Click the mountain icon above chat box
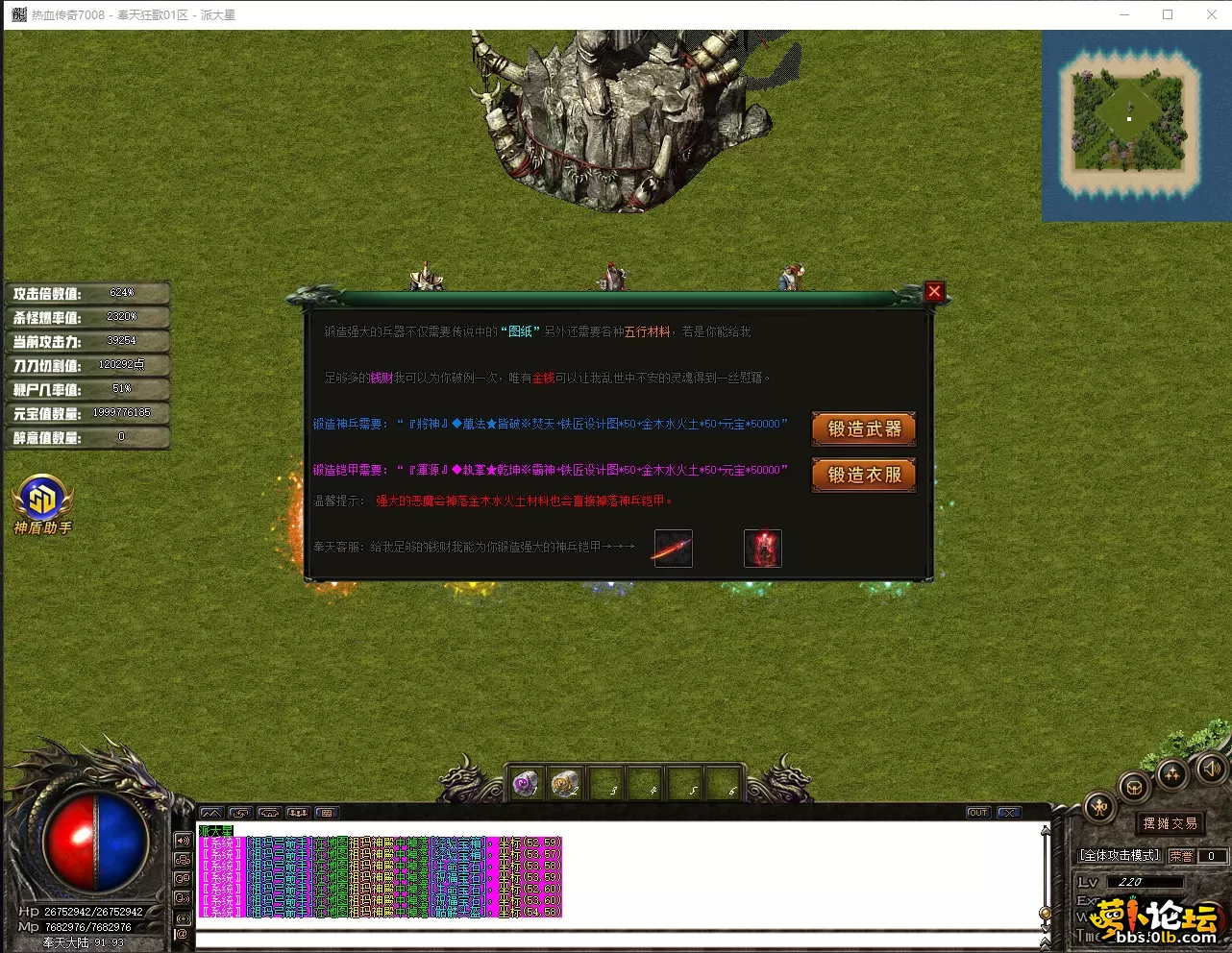Screen dimensions: 1232x953 click(211, 813)
